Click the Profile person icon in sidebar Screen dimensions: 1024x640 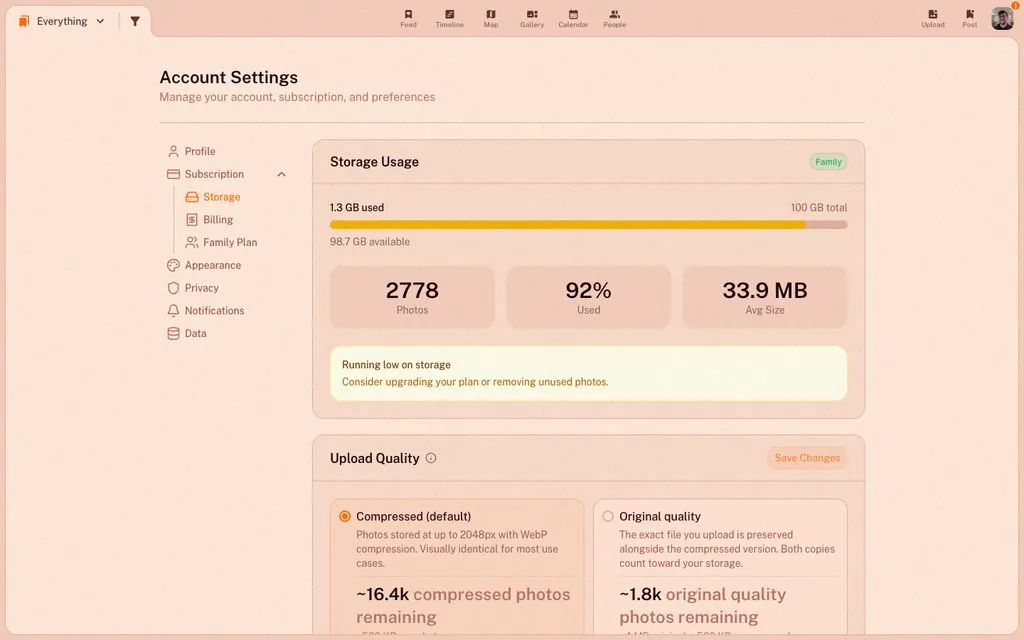click(173, 152)
